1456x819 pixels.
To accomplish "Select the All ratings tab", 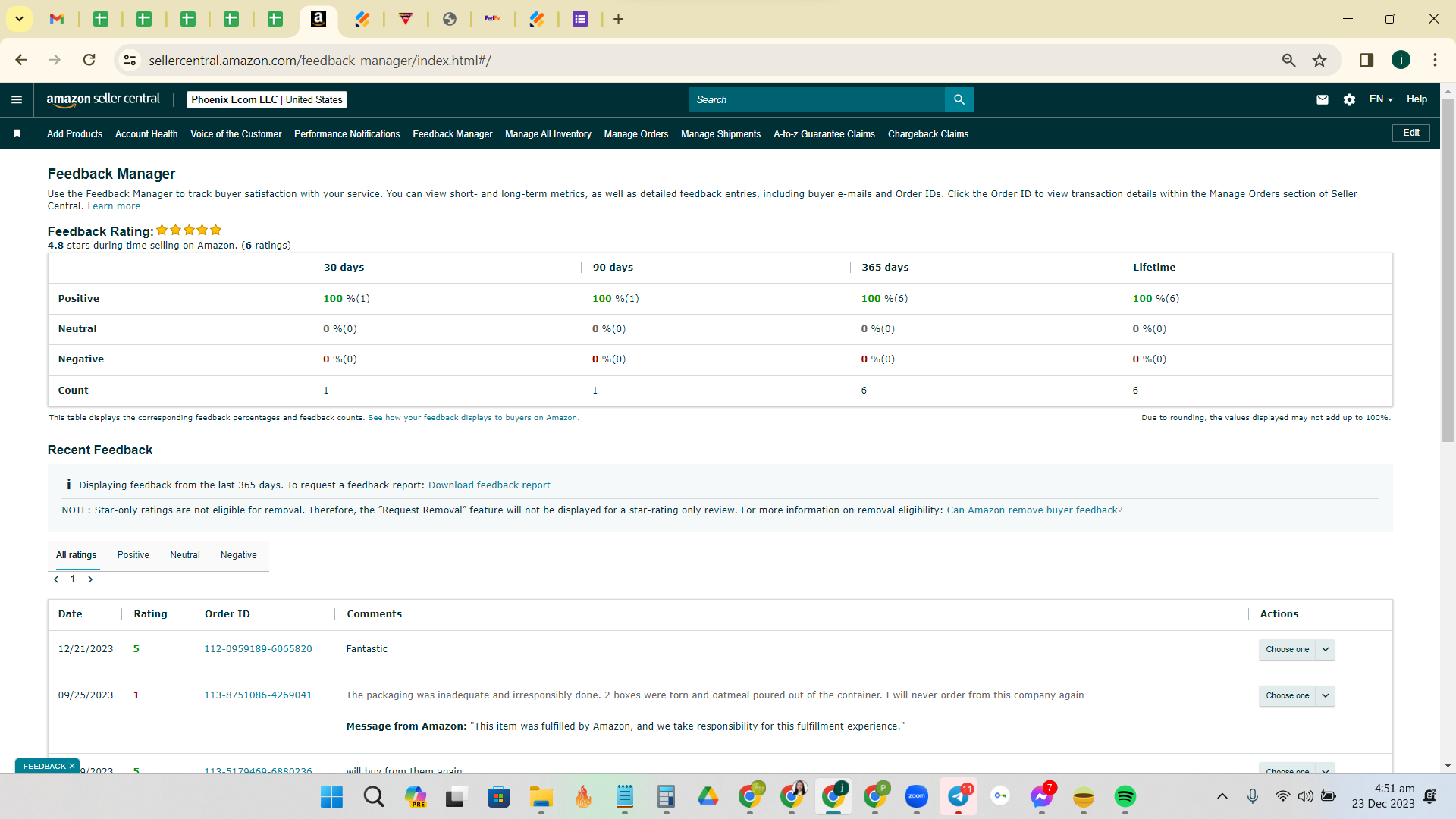I will pos(76,555).
